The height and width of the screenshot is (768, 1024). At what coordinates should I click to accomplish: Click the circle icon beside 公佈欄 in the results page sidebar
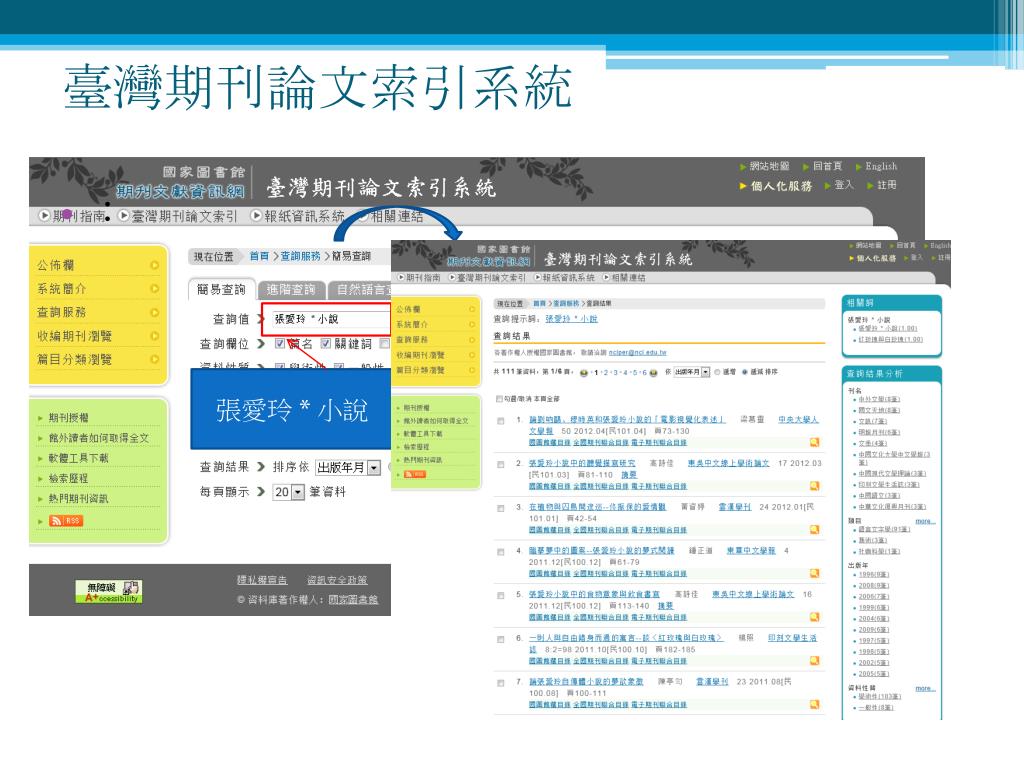click(x=472, y=309)
